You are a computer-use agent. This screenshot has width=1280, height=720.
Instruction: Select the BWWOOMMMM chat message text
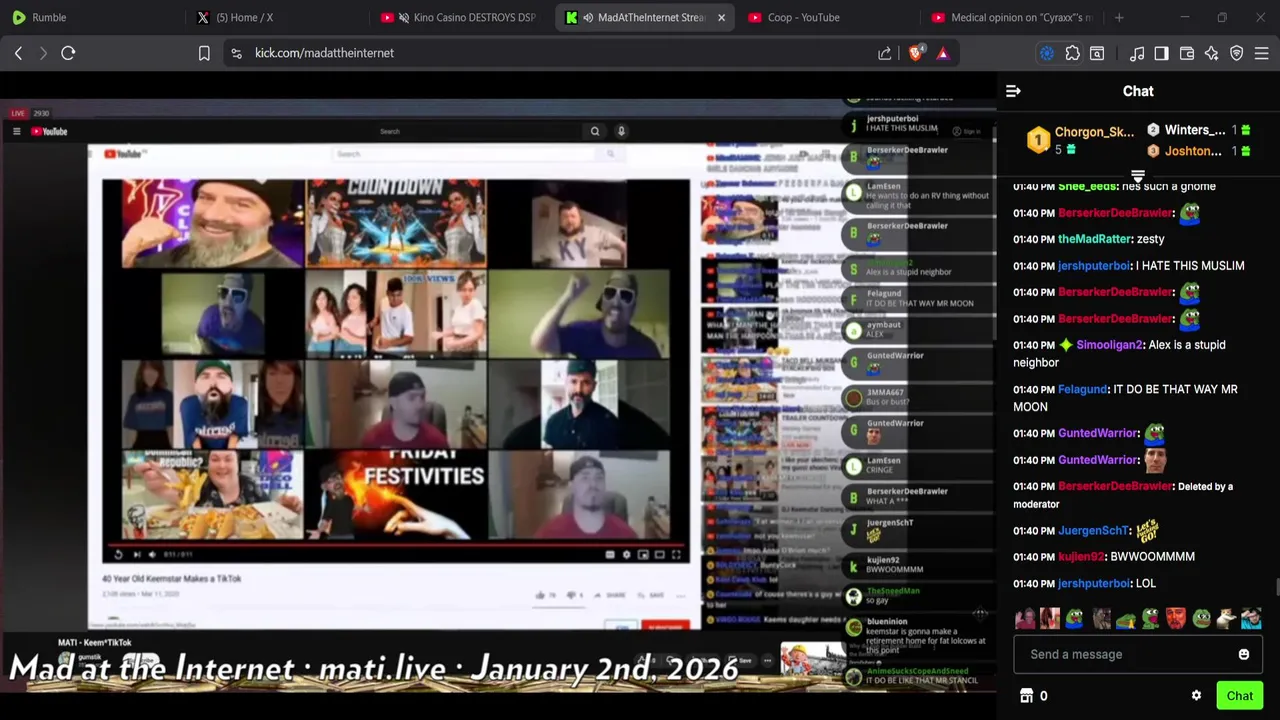click(1152, 557)
